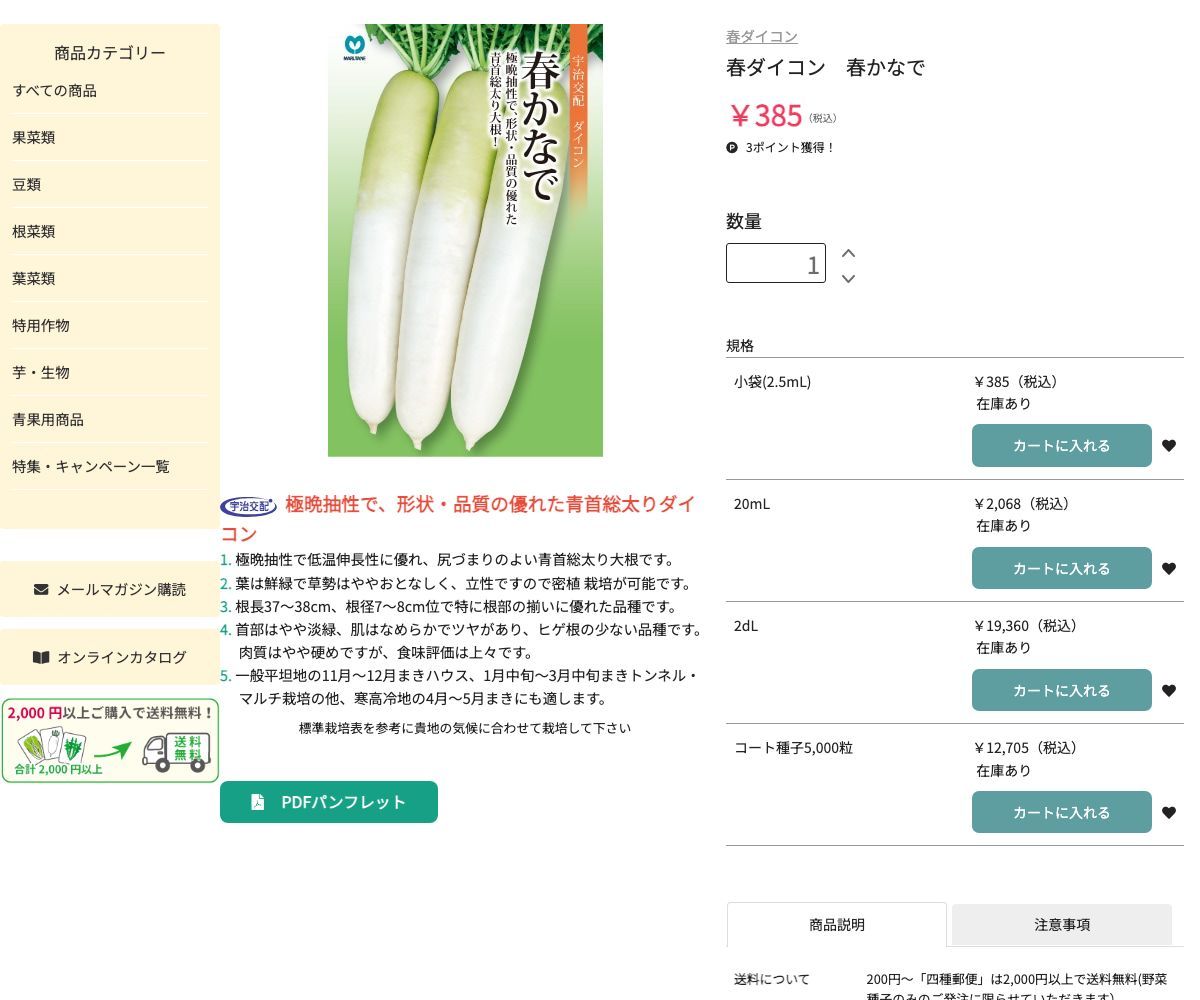
Task: Favorite the コート種子5,000粒 item via heart icon
Action: (x=1169, y=812)
